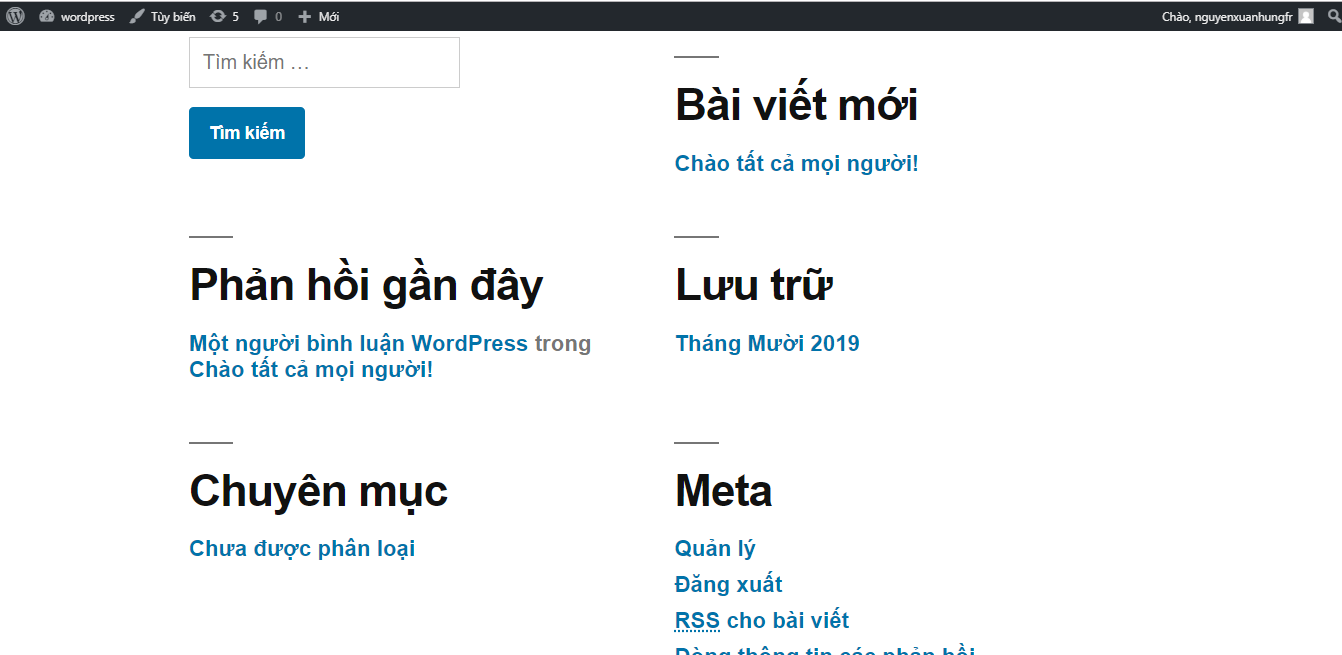Image resolution: width=1342 pixels, height=655 pixels.
Task: Focus the Tìm kiếm search field
Action: click(324, 62)
